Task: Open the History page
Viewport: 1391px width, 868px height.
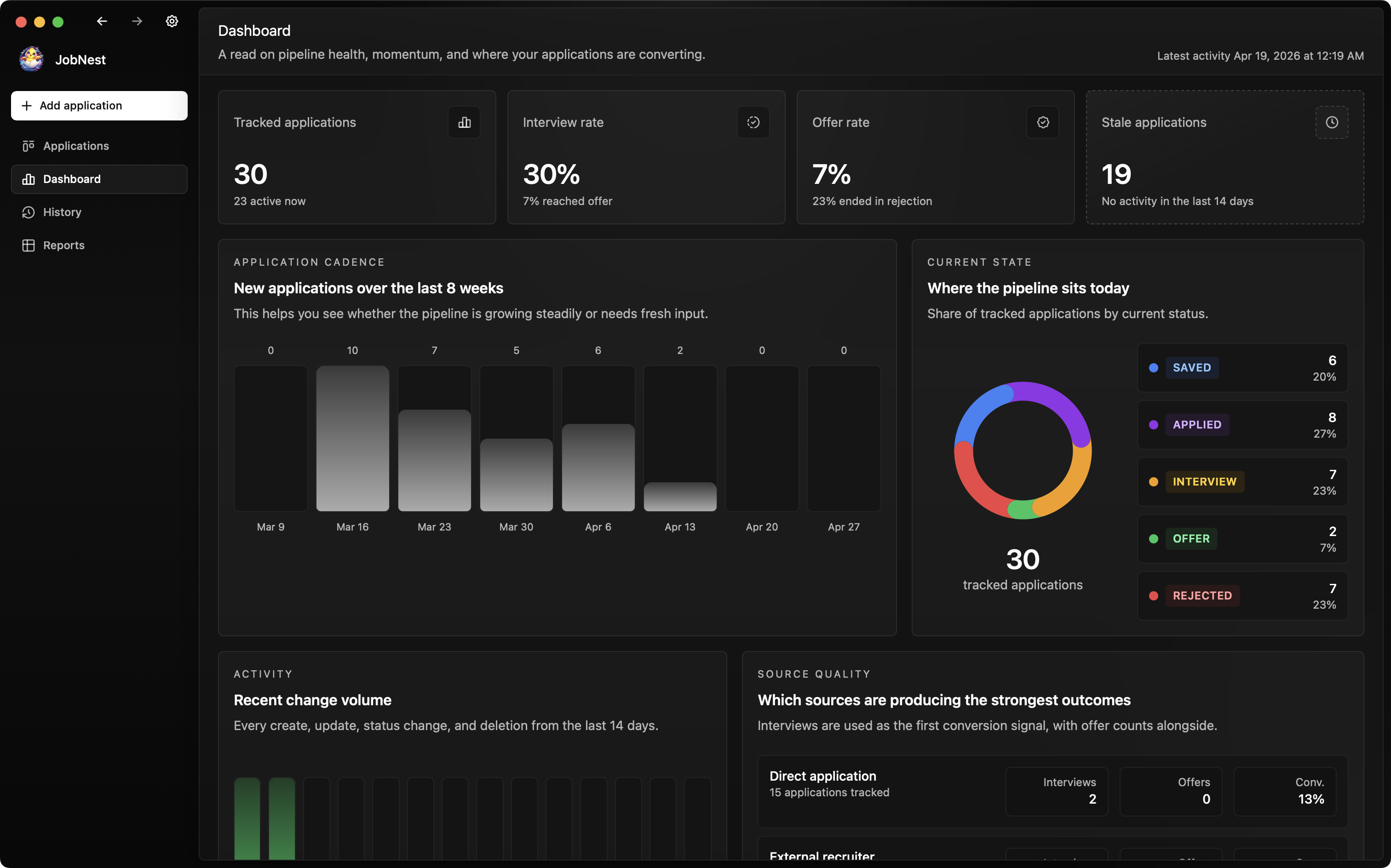Action: pos(99,212)
